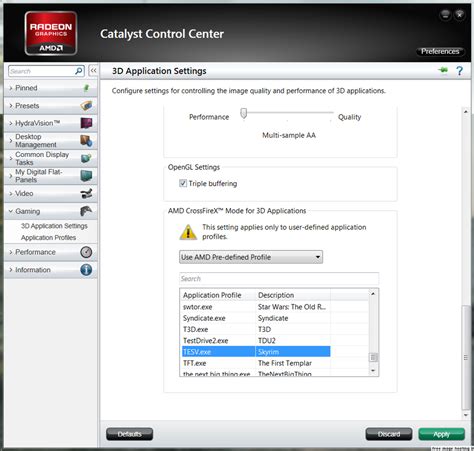
Task: Click the application profile Search field
Action: coord(279,279)
